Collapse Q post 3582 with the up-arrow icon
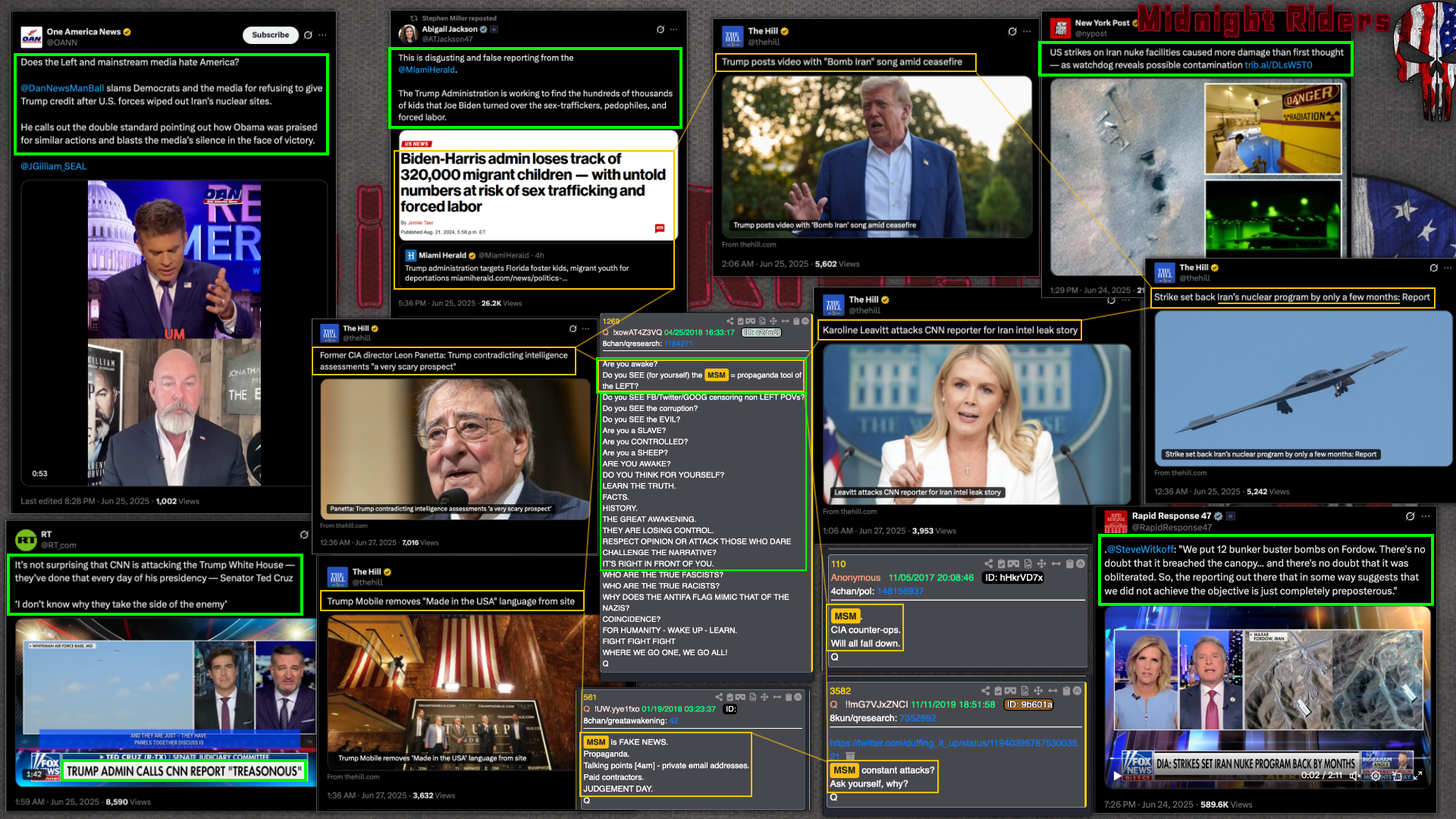The height and width of the screenshot is (819, 1456). [1078, 691]
